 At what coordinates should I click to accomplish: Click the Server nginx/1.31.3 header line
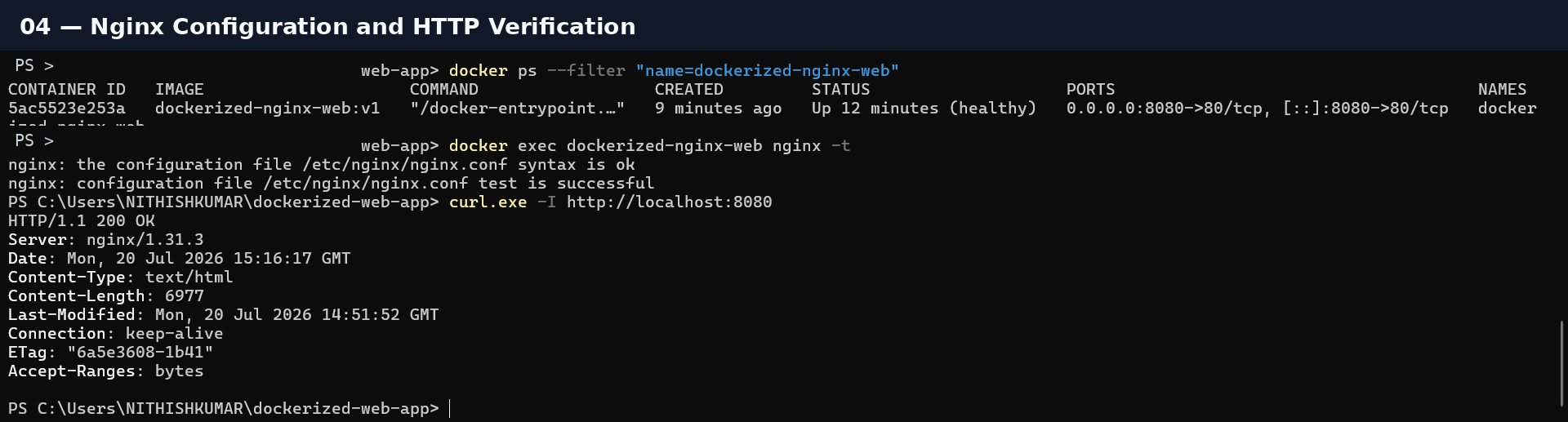pos(106,239)
